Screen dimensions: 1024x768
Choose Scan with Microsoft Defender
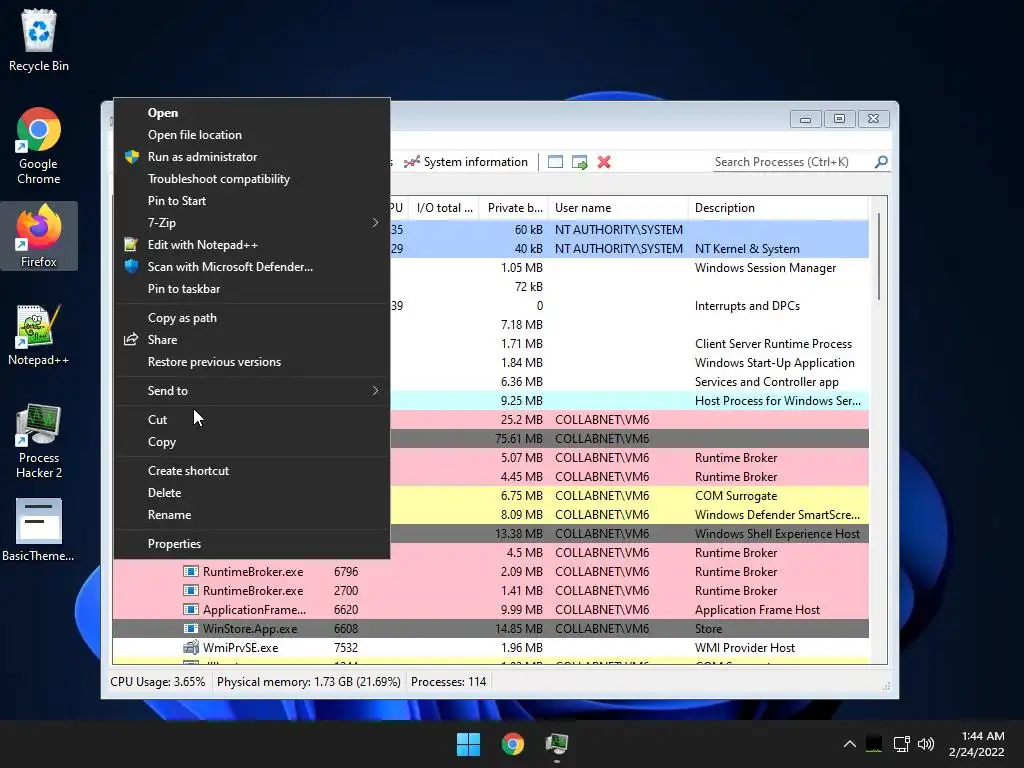pos(252,266)
